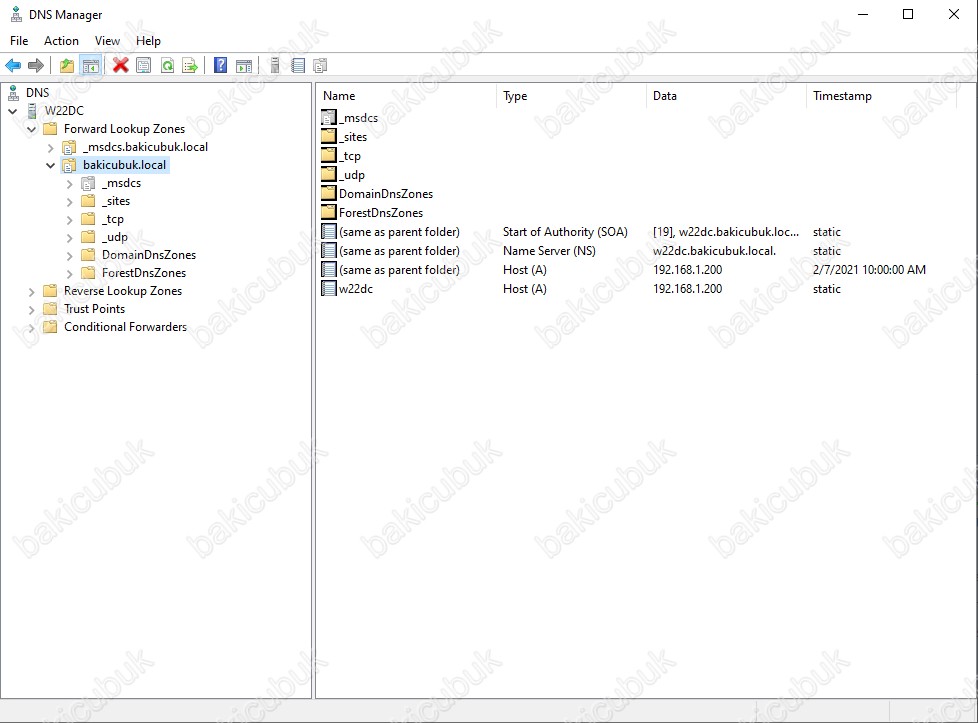Click the red Delete icon
978x723 pixels.
pos(121,66)
